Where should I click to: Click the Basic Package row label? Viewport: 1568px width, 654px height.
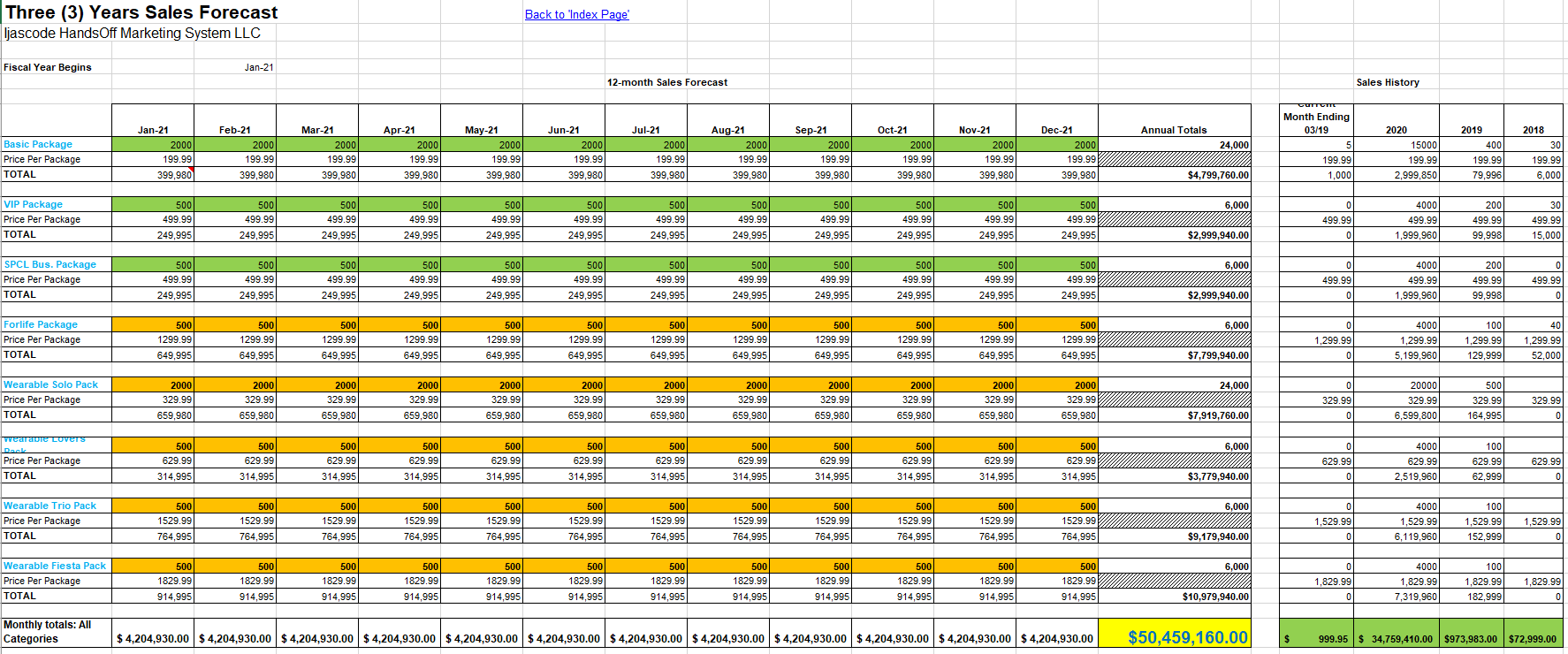click(38, 144)
